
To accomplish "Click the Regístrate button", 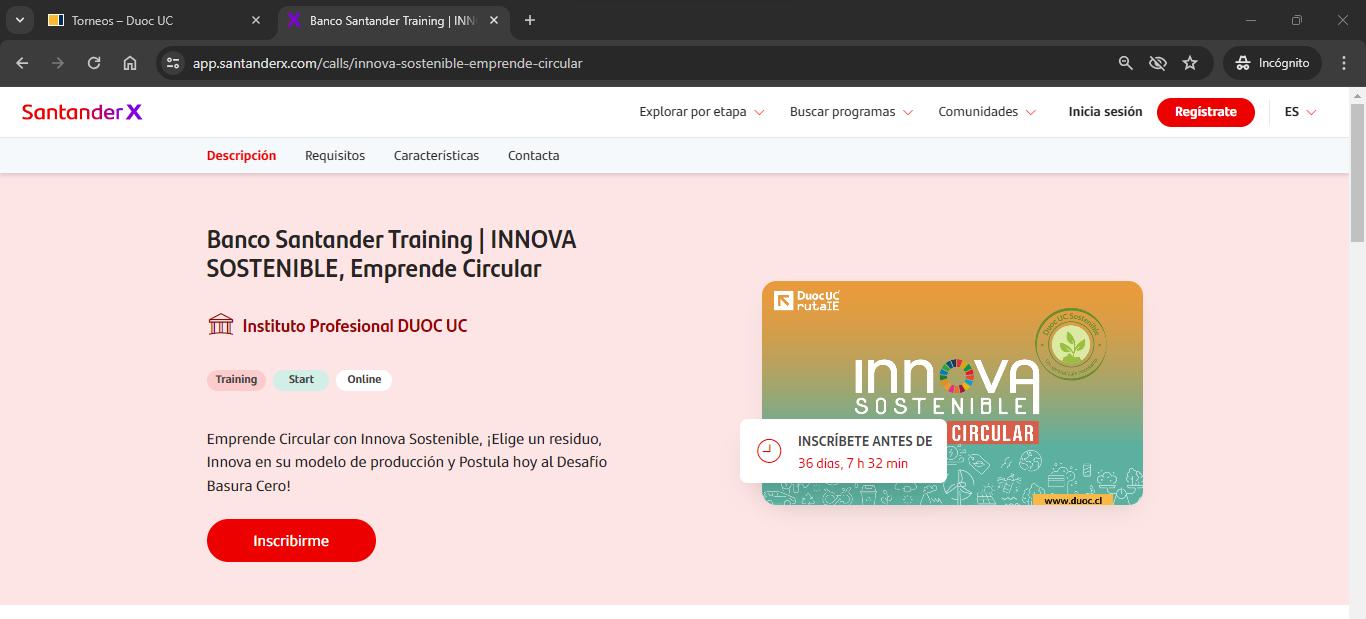I will (1205, 112).
